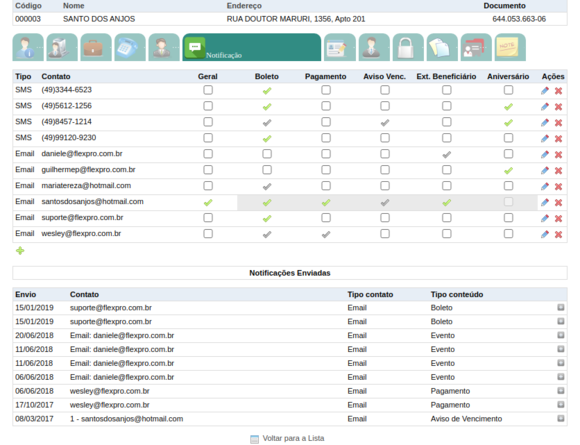Edit the (49)3344-6523 SMS contact
The height and width of the screenshot is (445, 580).
[544, 91]
